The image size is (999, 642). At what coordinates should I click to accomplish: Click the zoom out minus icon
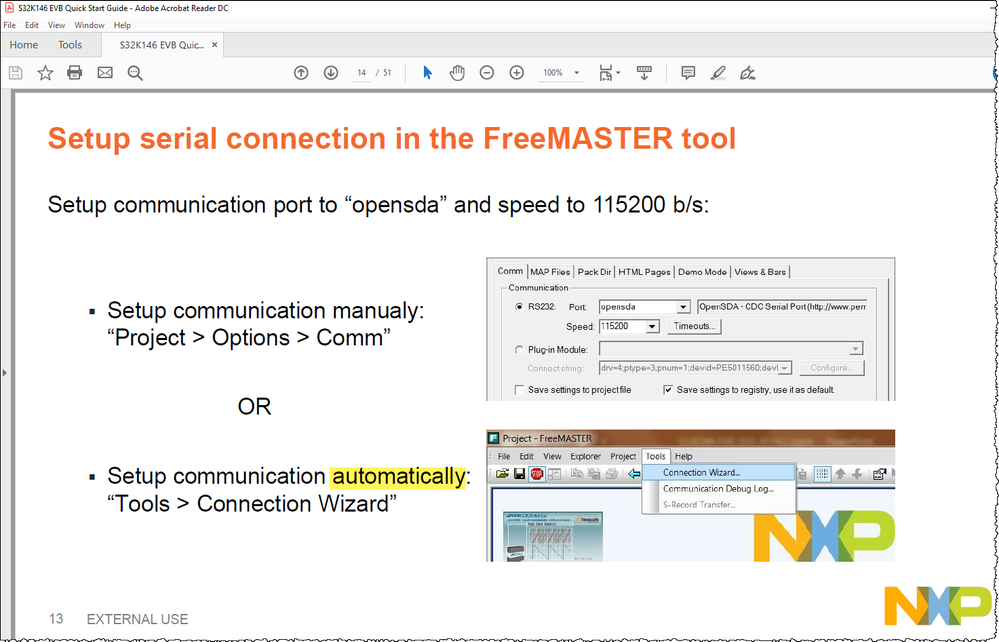tap(487, 73)
